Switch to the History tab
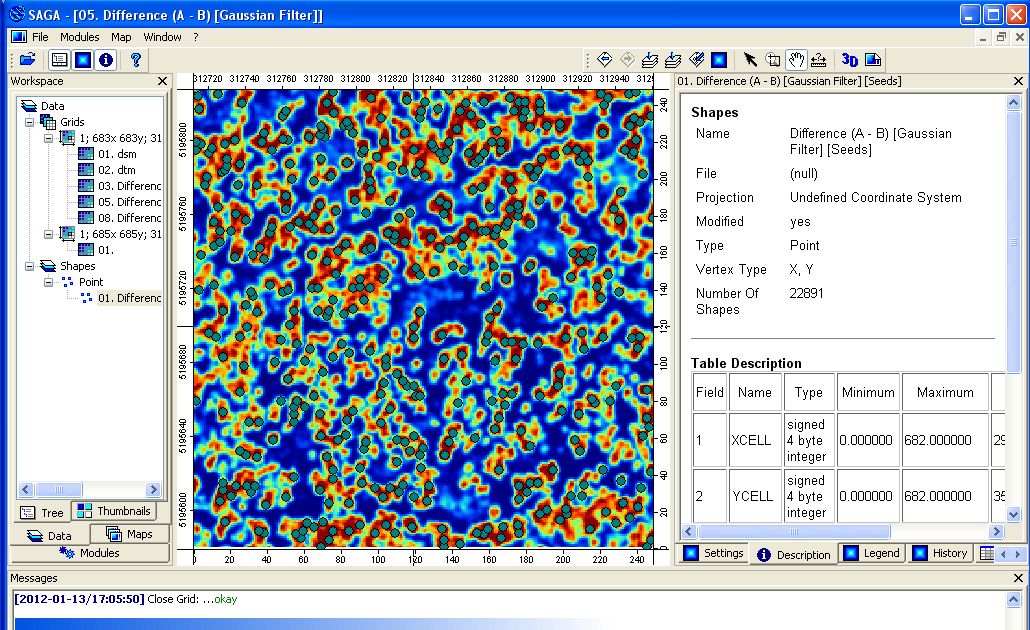The width and height of the screenshot is (1030, 630). [x=941, y=553]
